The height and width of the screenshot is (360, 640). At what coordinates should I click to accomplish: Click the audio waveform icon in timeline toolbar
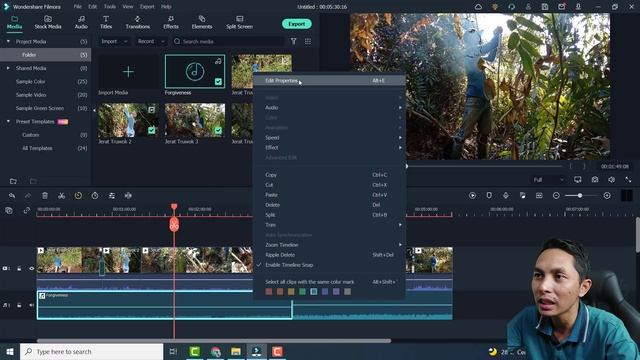pos(128,196)
